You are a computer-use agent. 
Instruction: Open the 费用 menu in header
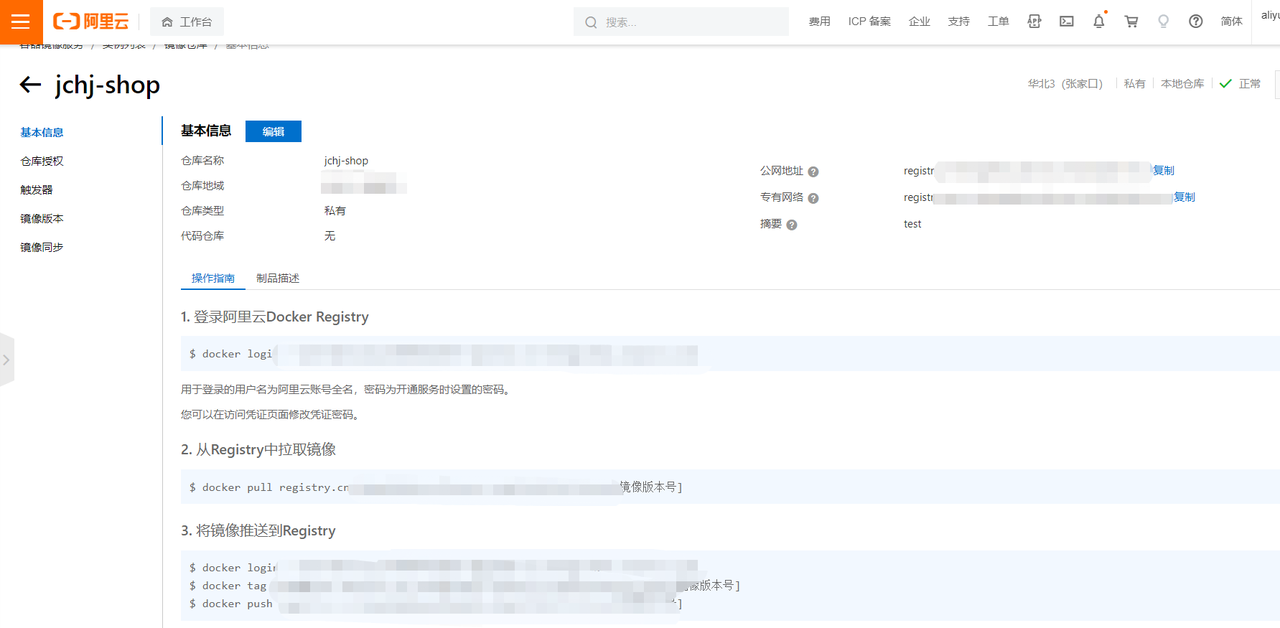click(x=819, y=22)
